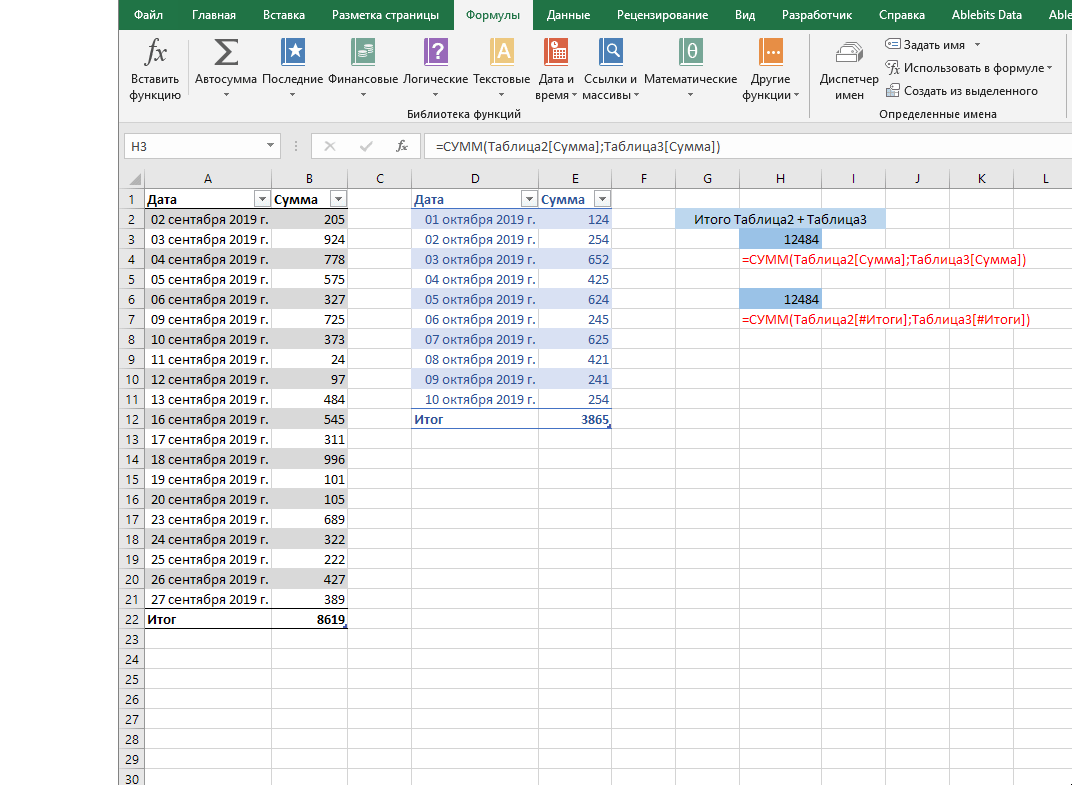Open filter dropdown in Дата header A1
This screenshot has width=1072, height=785.
pos(262,199)
